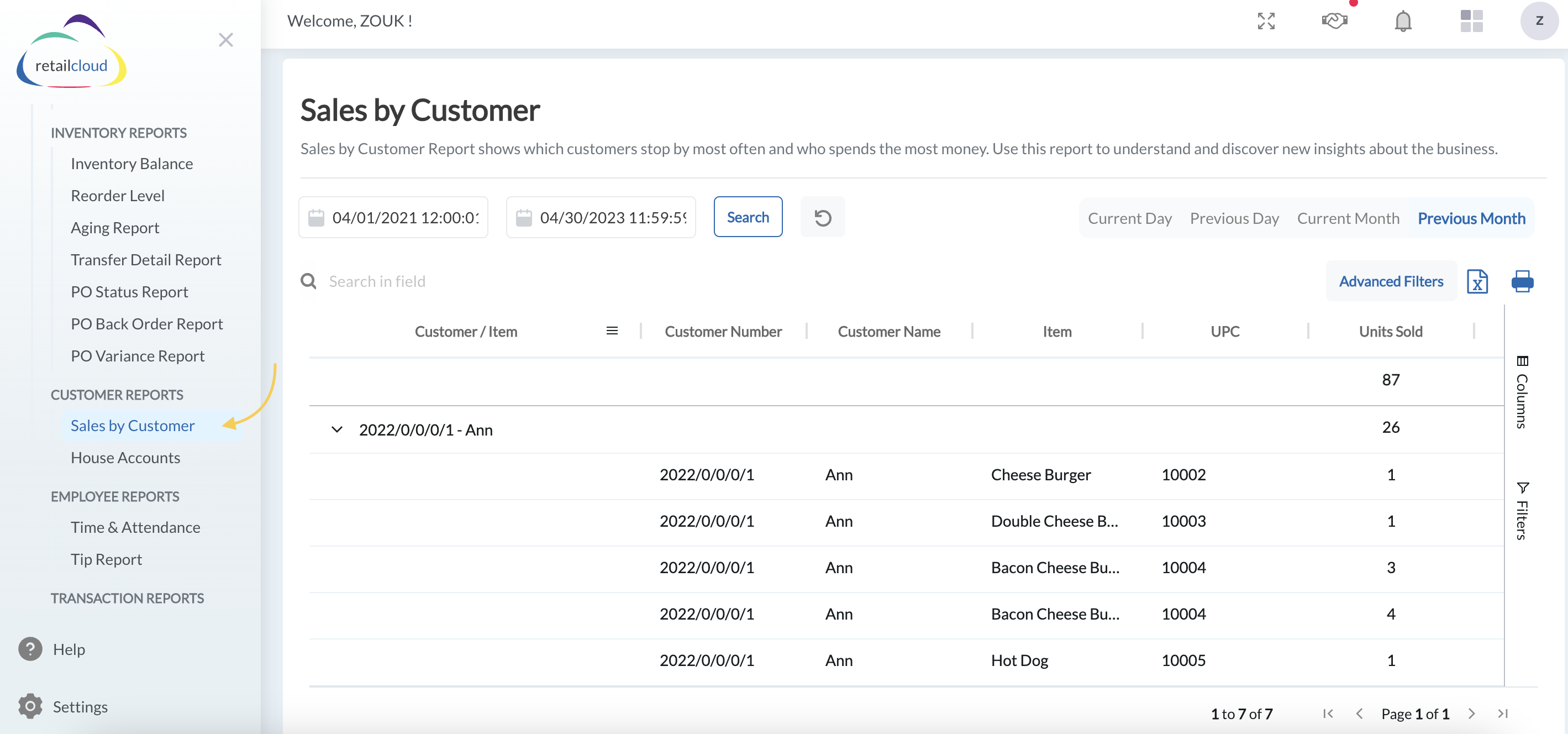This screenshot has height=734, width=1568.
Task: Go to first page of results
Action: pos(1328,714)
